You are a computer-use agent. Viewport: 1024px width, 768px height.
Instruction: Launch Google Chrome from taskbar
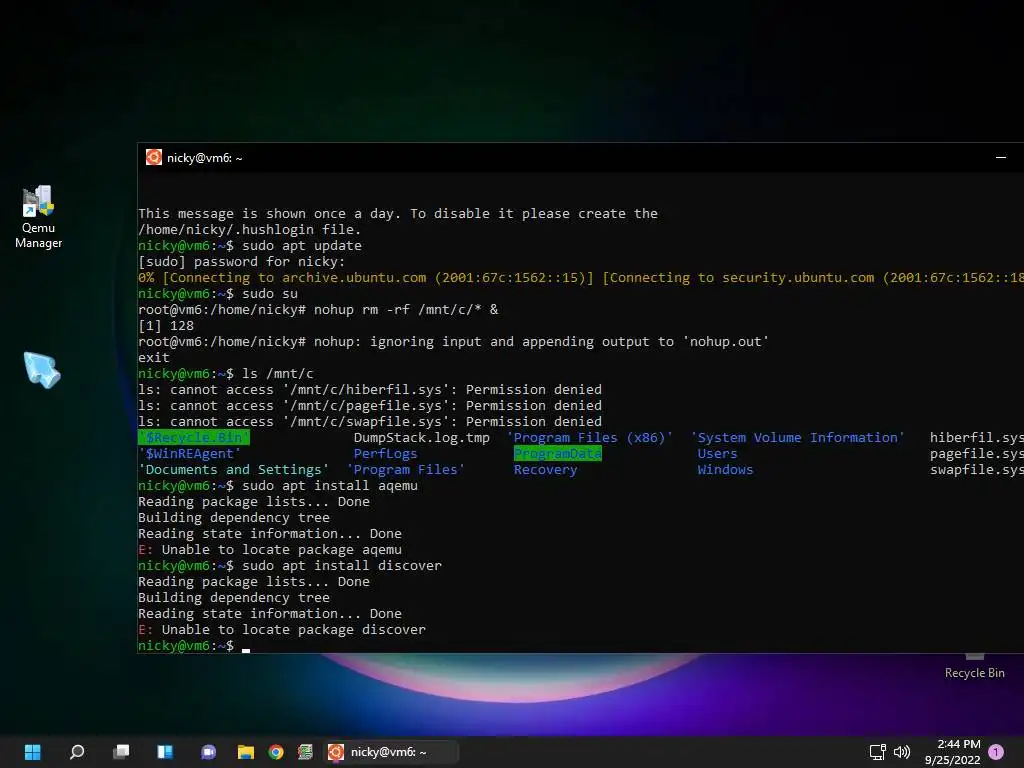point(276,752)
